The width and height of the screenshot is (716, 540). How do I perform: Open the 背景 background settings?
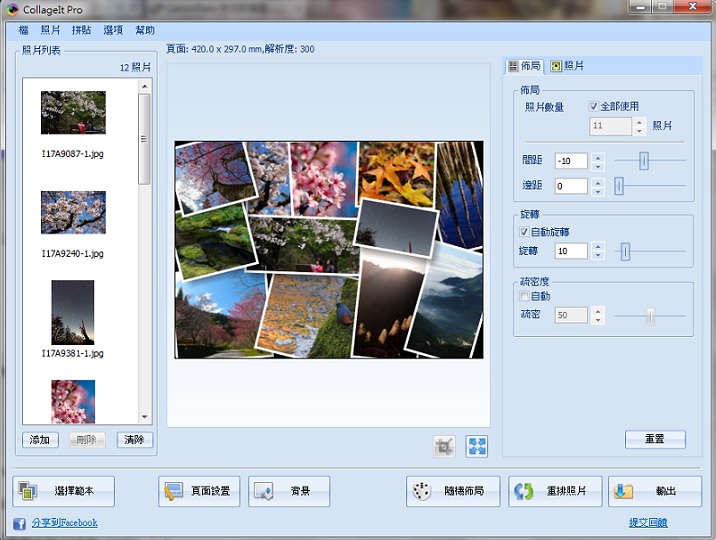point(289,491)
